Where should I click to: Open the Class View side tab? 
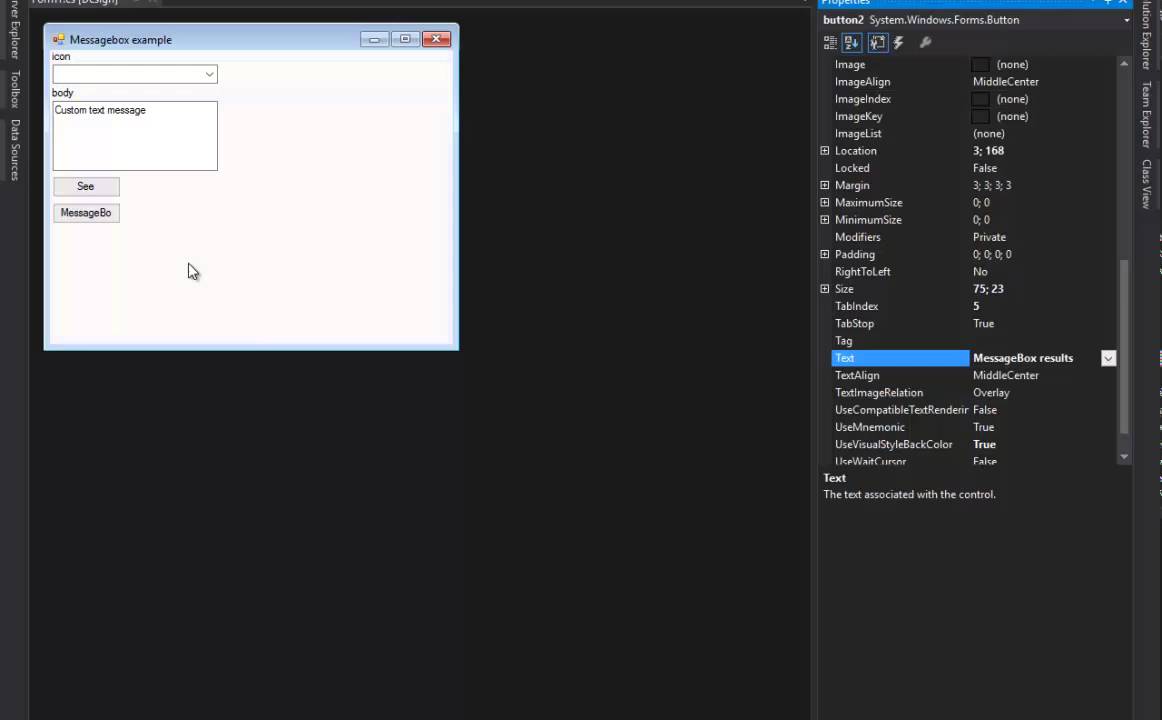pyautogui.click(x=1146, y=184)
